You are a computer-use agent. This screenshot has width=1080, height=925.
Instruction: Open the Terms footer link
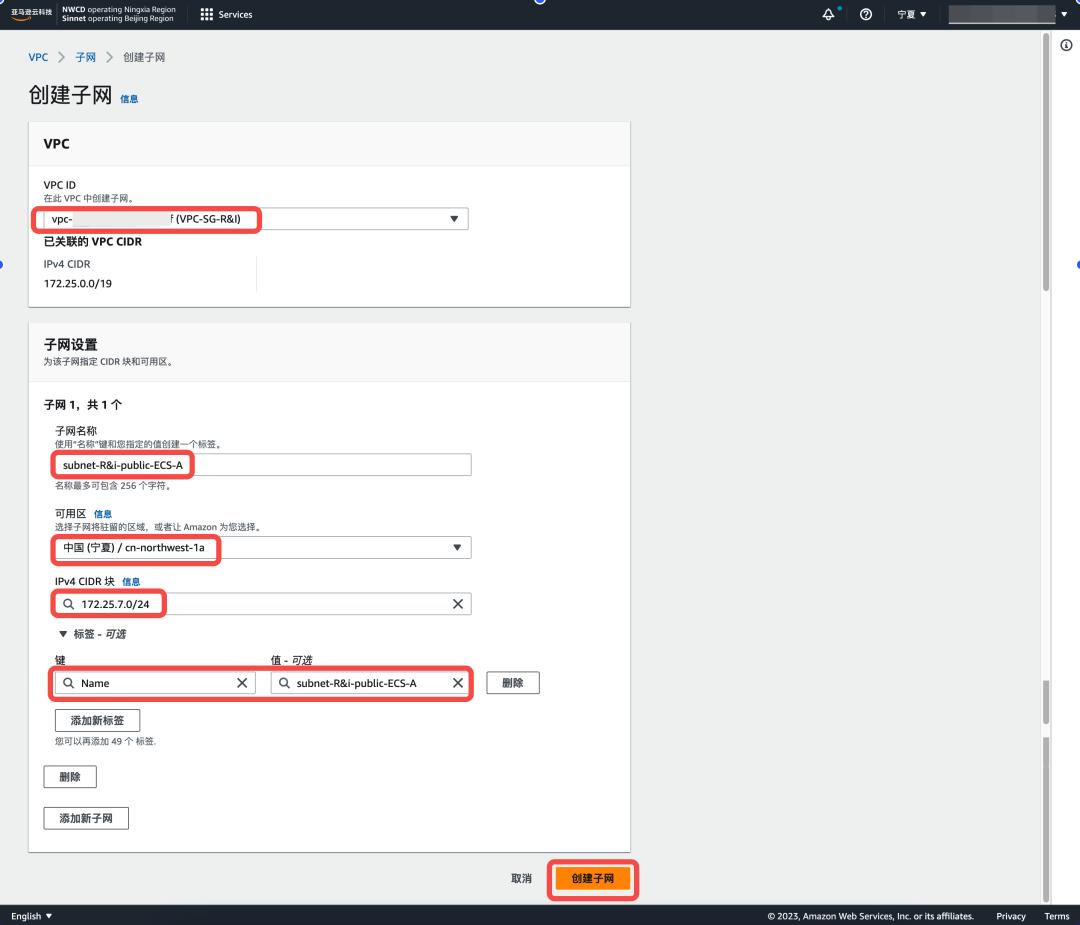point(1057,916)
